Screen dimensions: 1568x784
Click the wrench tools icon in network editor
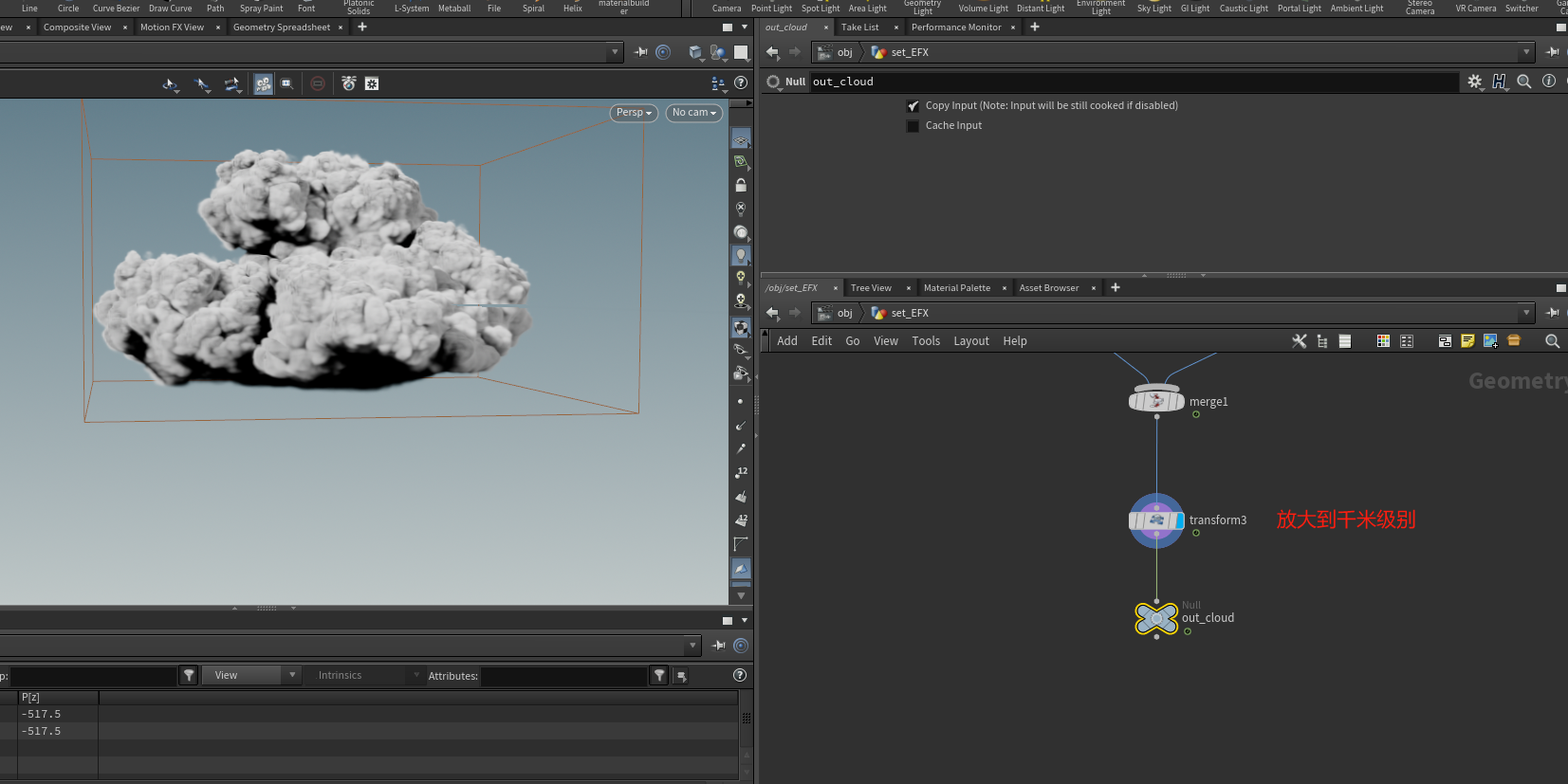1300,341
